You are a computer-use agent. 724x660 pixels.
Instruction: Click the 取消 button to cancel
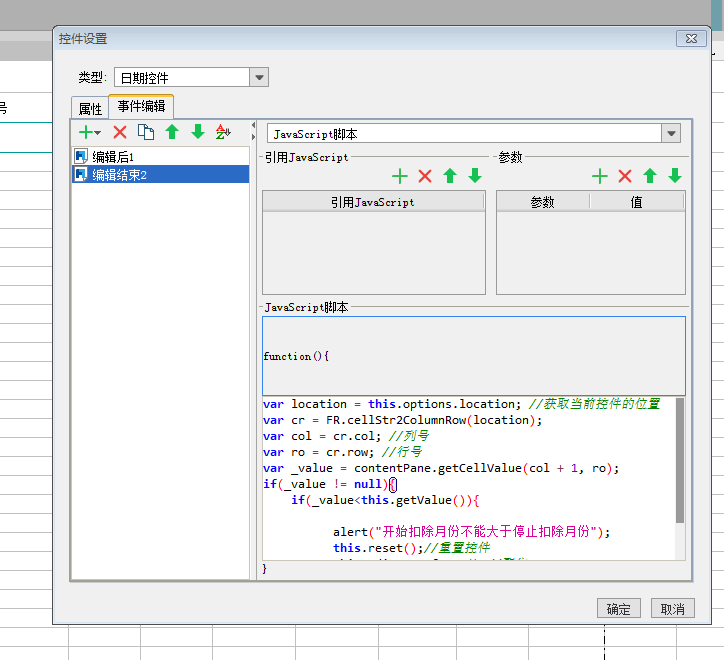(673, 609)
